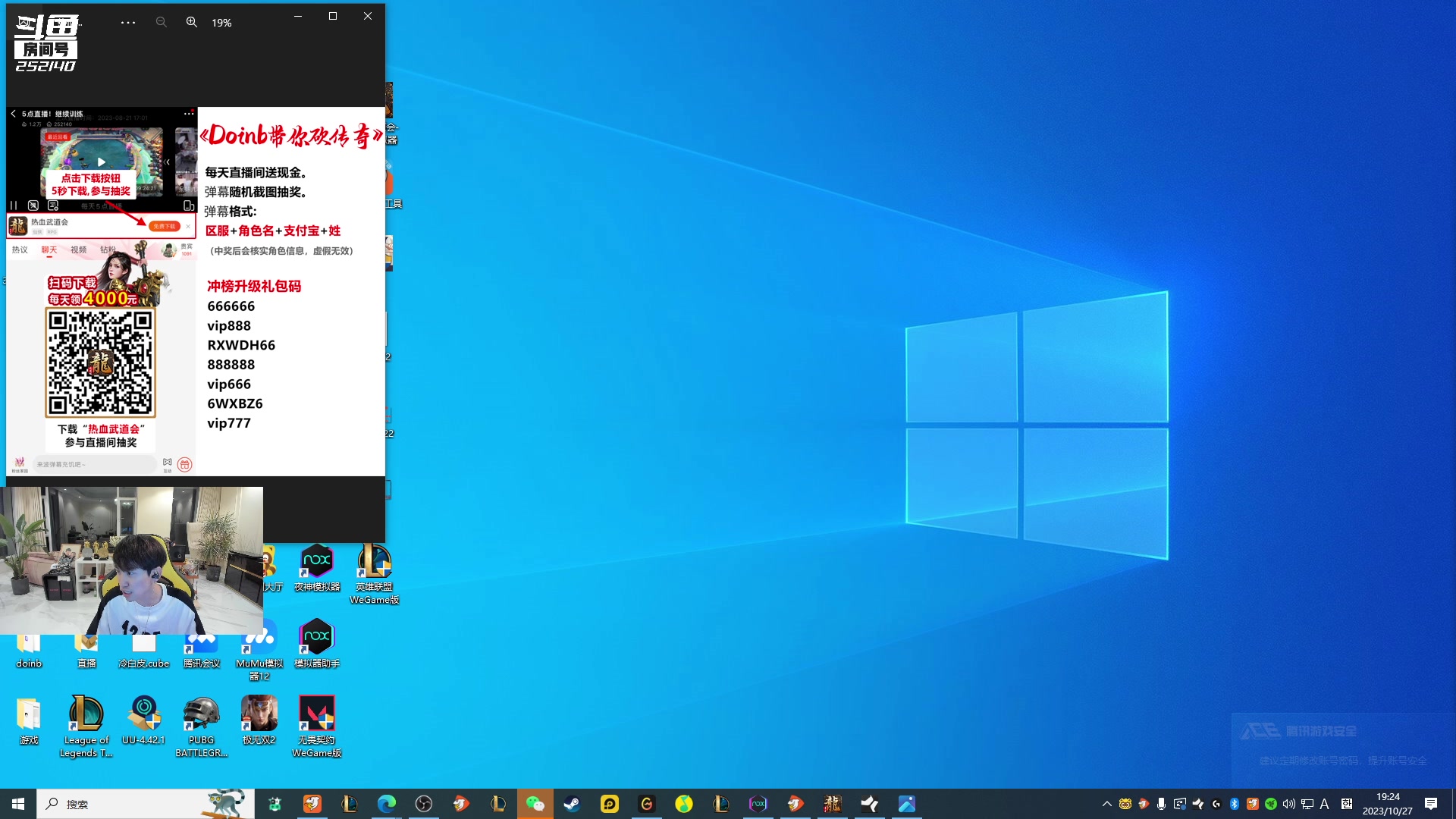This screenshot has width=1456, height=819.
Task: Open the doinb folder label
Action: point(29,664)
